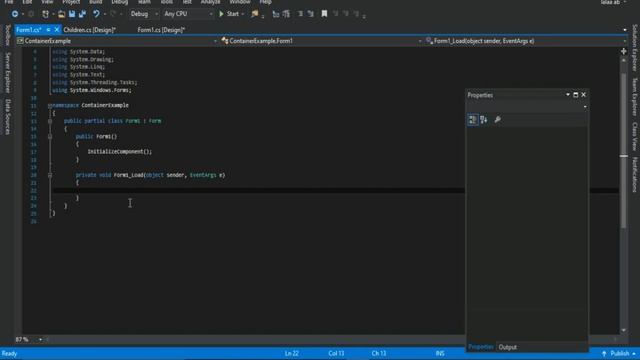This screenshot has height=360, width=640.
Task: Click the Open File folder icon
Action: coord(61,14)
